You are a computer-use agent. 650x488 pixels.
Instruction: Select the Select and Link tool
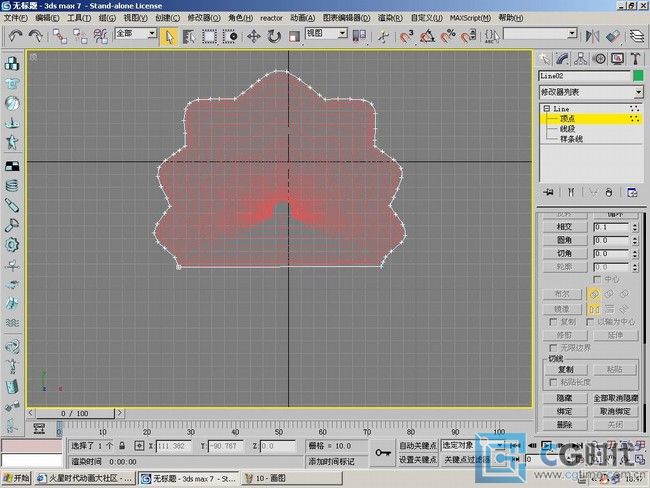[60, 36]
